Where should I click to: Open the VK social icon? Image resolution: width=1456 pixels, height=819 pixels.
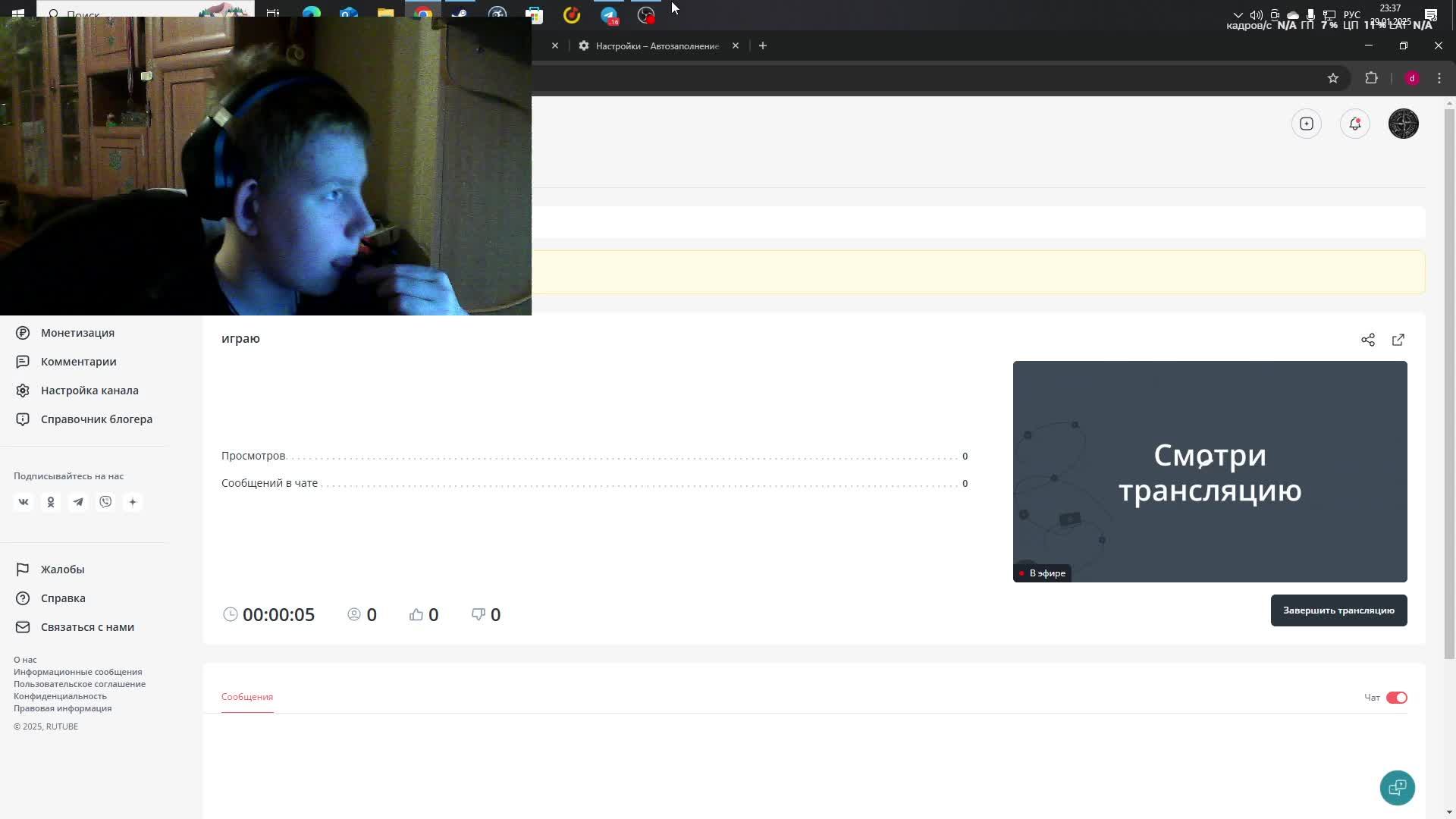[24, 502]
